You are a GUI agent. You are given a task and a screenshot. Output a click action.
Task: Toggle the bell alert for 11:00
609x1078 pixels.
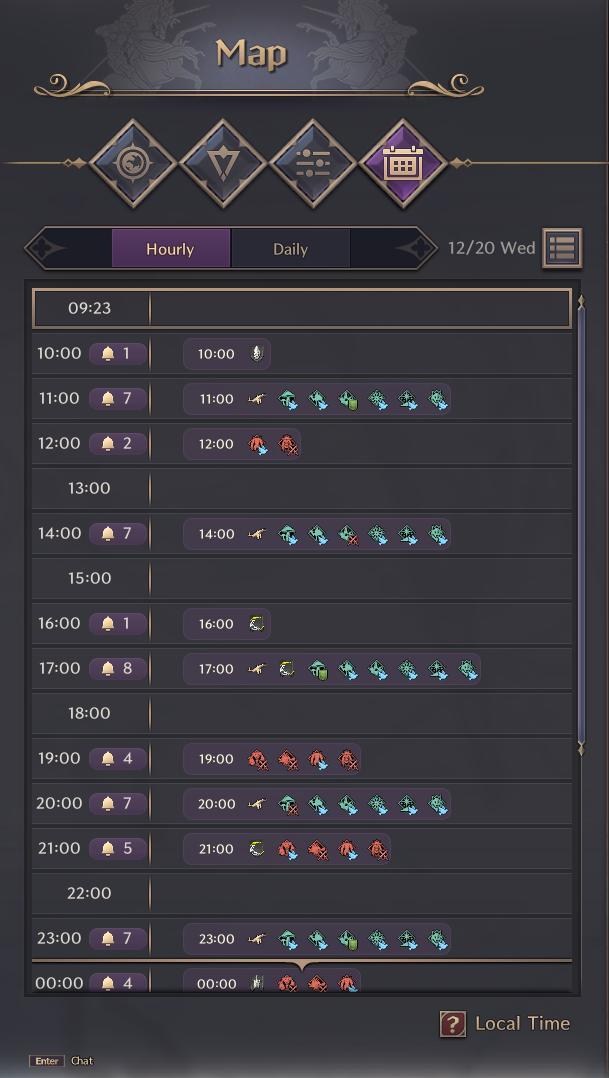pos(118,399)
